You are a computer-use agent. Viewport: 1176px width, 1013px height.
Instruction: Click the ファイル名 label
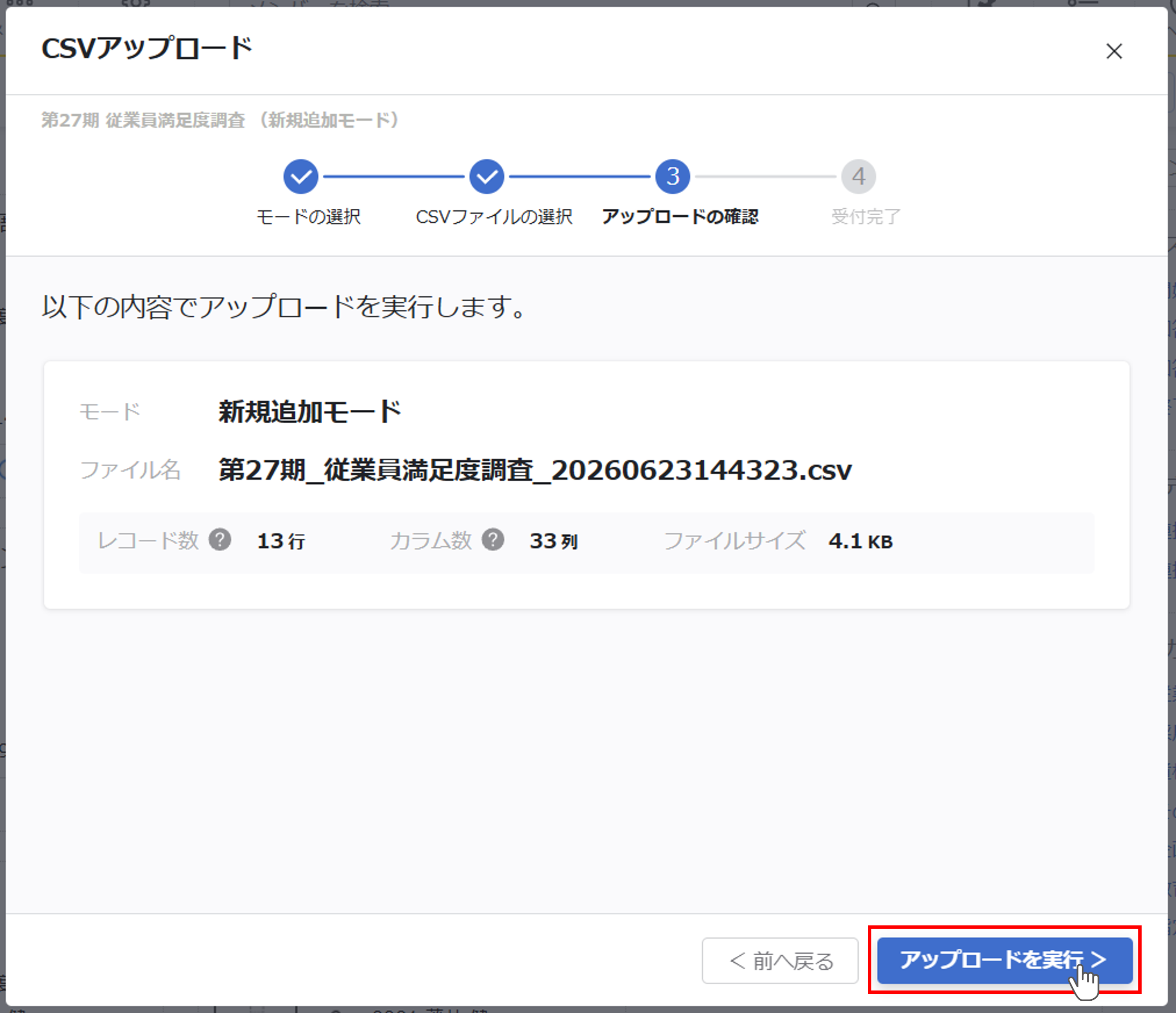coord(131,470)
